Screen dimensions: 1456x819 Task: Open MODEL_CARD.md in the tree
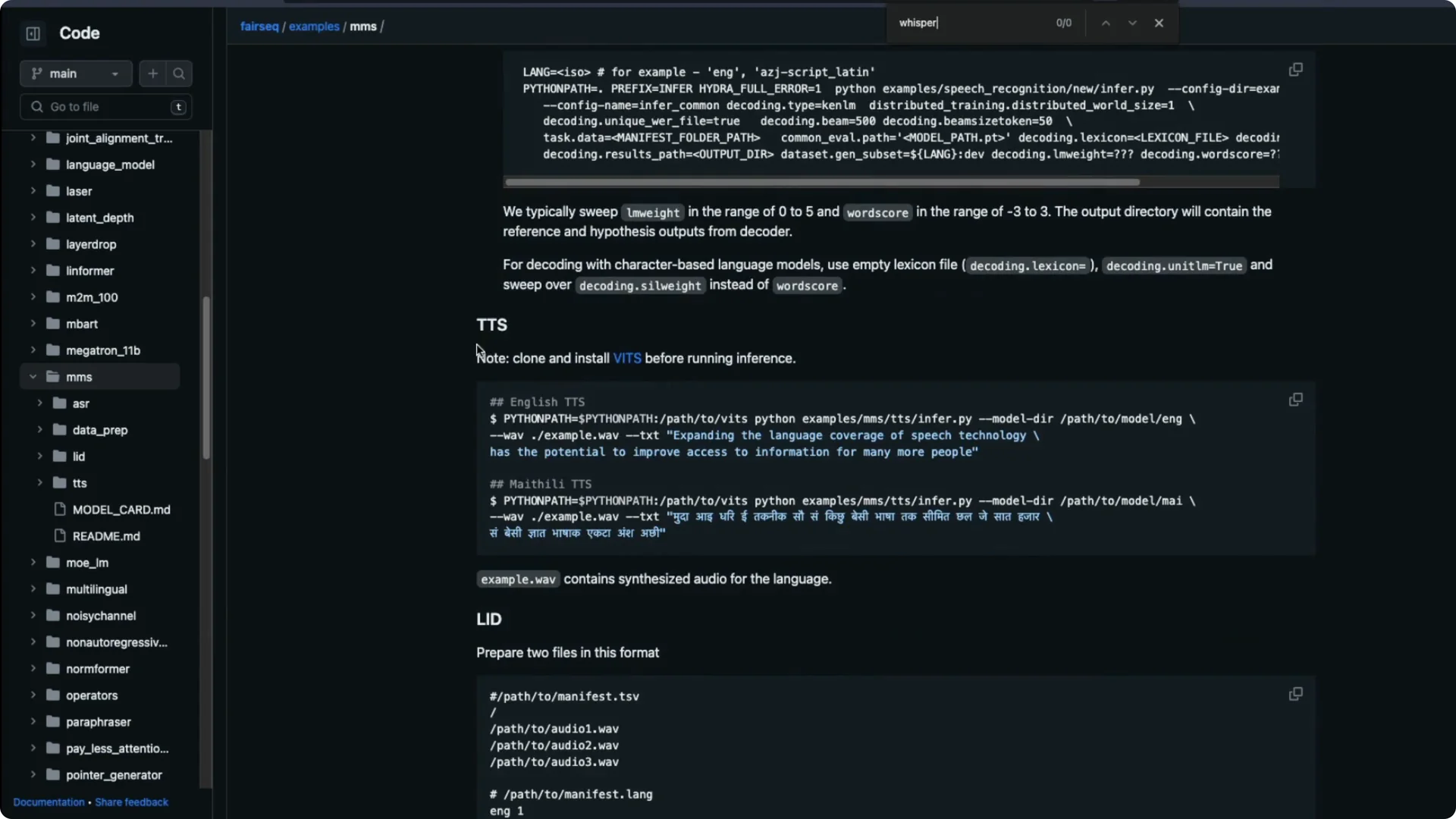point(121,510)
